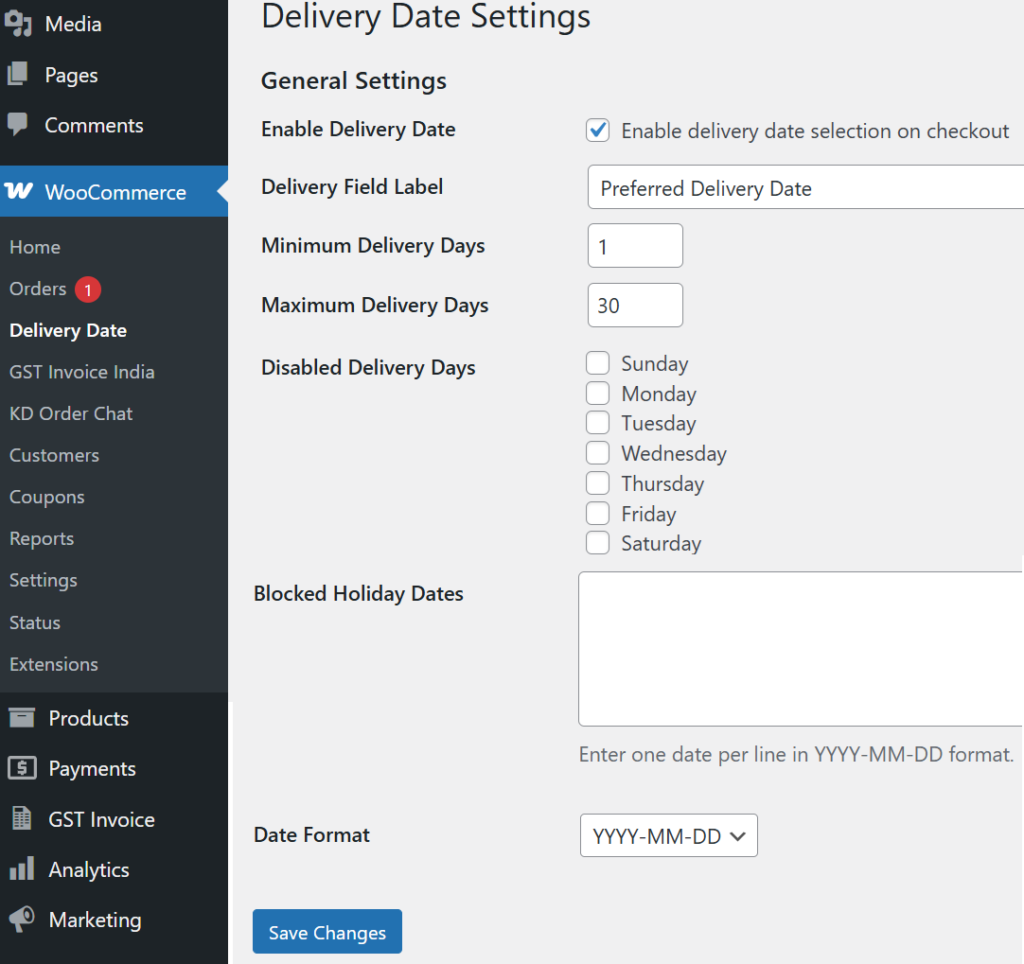This screenshot has height=964, width=1024.
Task: Toggle the Thursday checkbox
Action: pyautogui.click(x=598, y=483)
